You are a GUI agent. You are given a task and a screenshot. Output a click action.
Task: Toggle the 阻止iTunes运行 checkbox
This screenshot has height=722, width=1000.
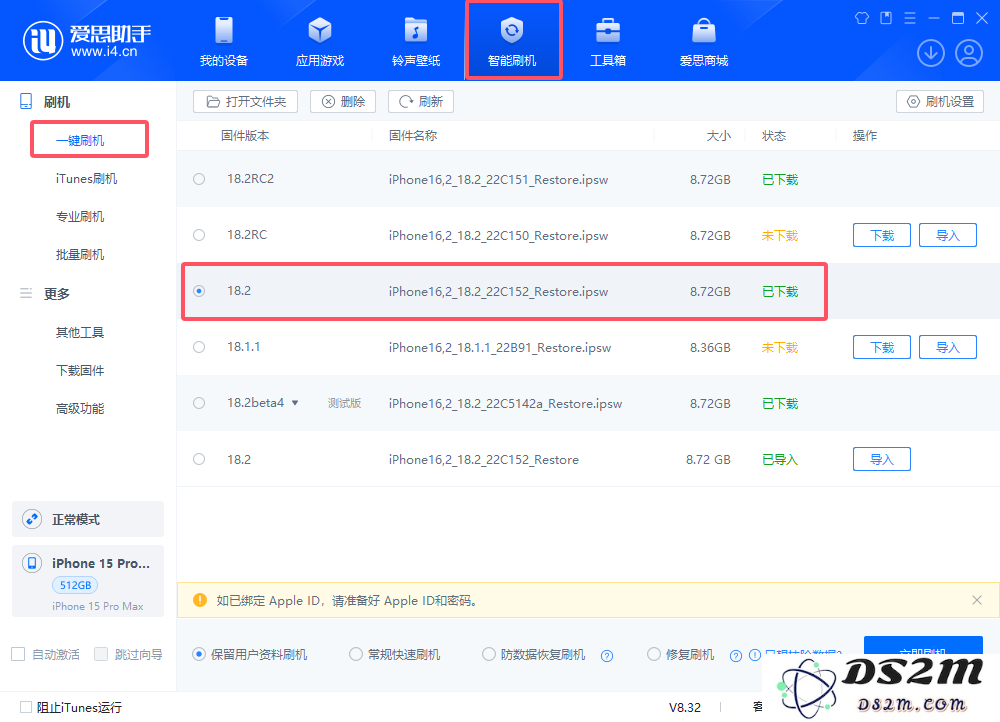[26, 707]
